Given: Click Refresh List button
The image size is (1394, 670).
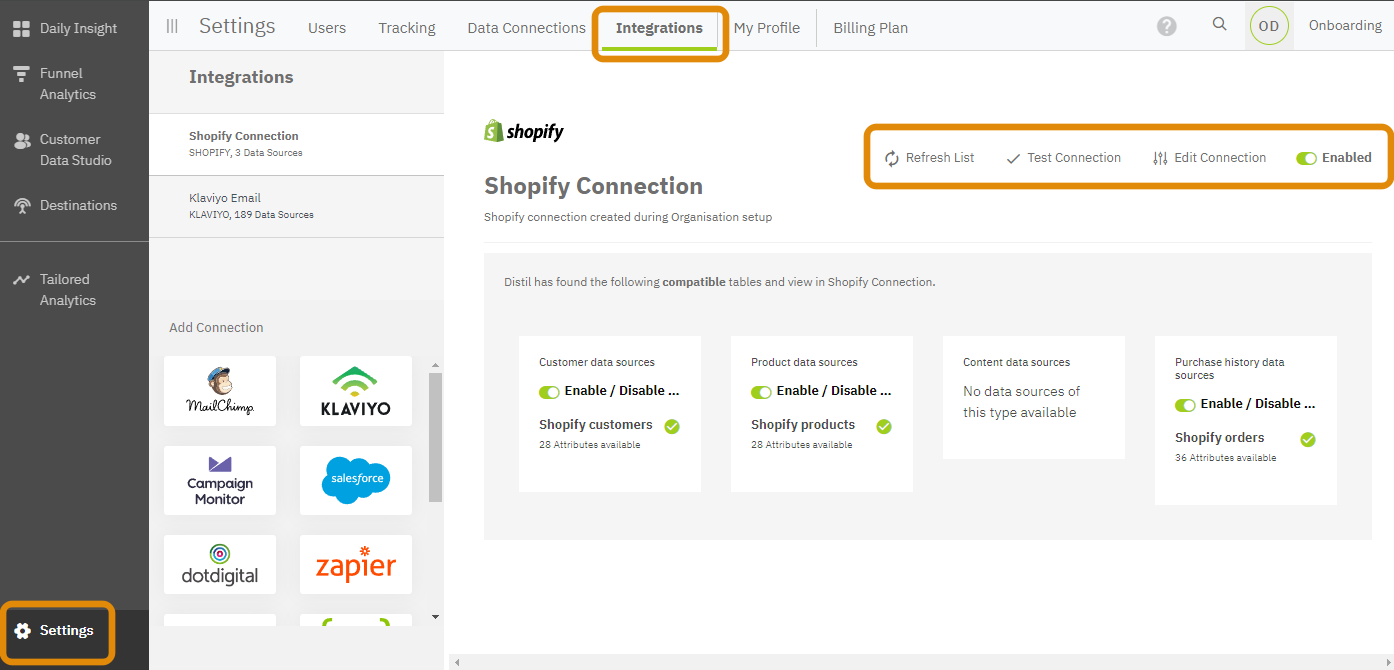Looking at the screenshot, I should (929, 158).
